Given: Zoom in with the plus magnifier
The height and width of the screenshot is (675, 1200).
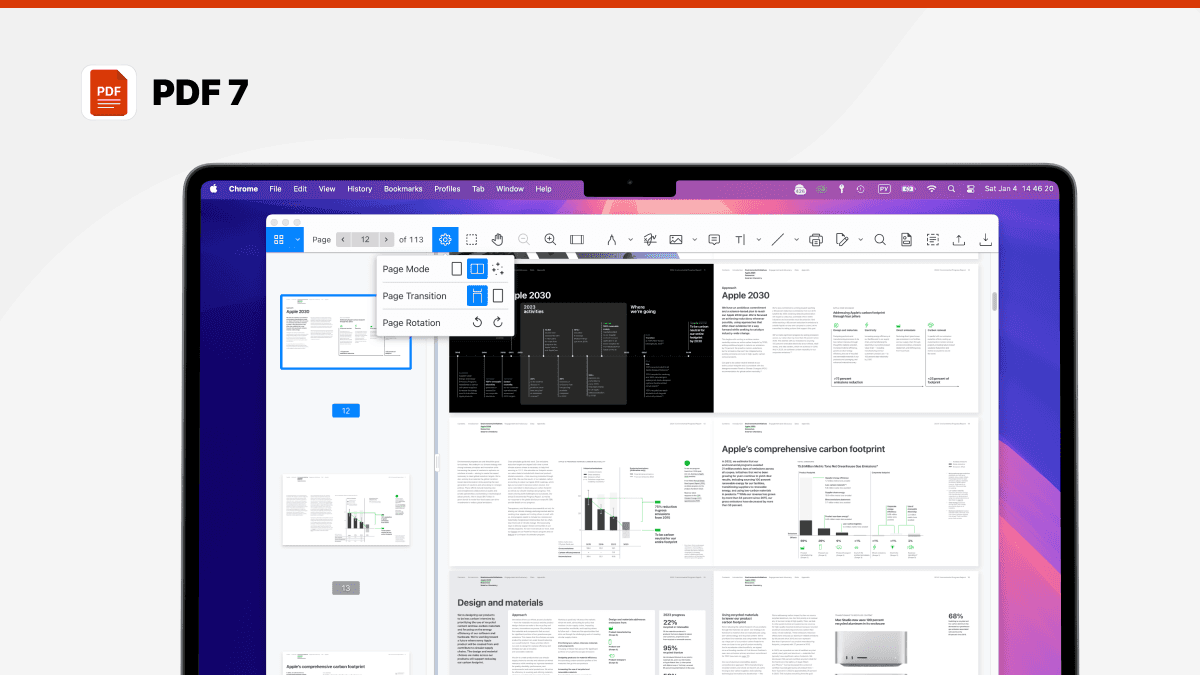Looking at the screenshot, I should point(550,240).
